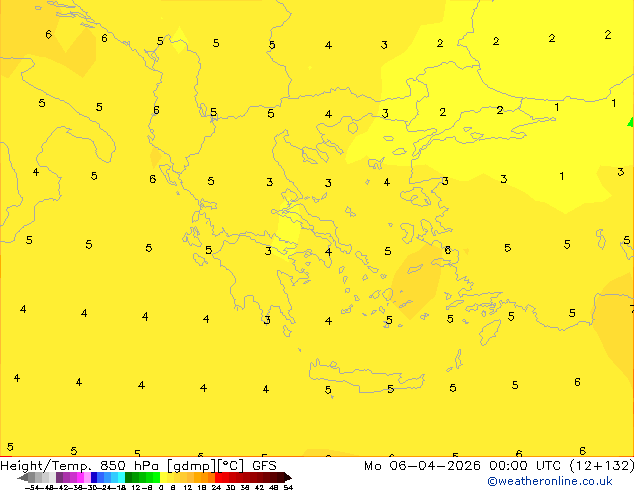Click the '00:00 UTC' time label
The image size is (634, 490).
tap(525, 466)
